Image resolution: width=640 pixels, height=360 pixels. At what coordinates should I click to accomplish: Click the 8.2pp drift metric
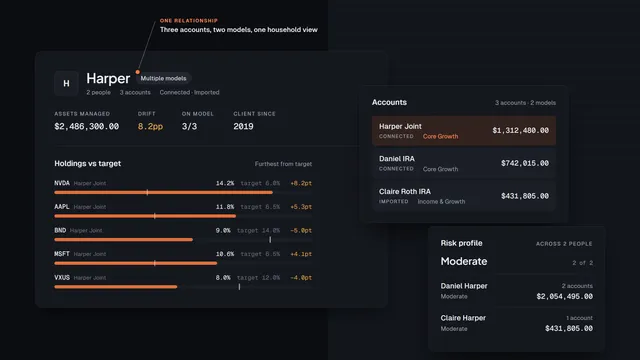point(150,127)
